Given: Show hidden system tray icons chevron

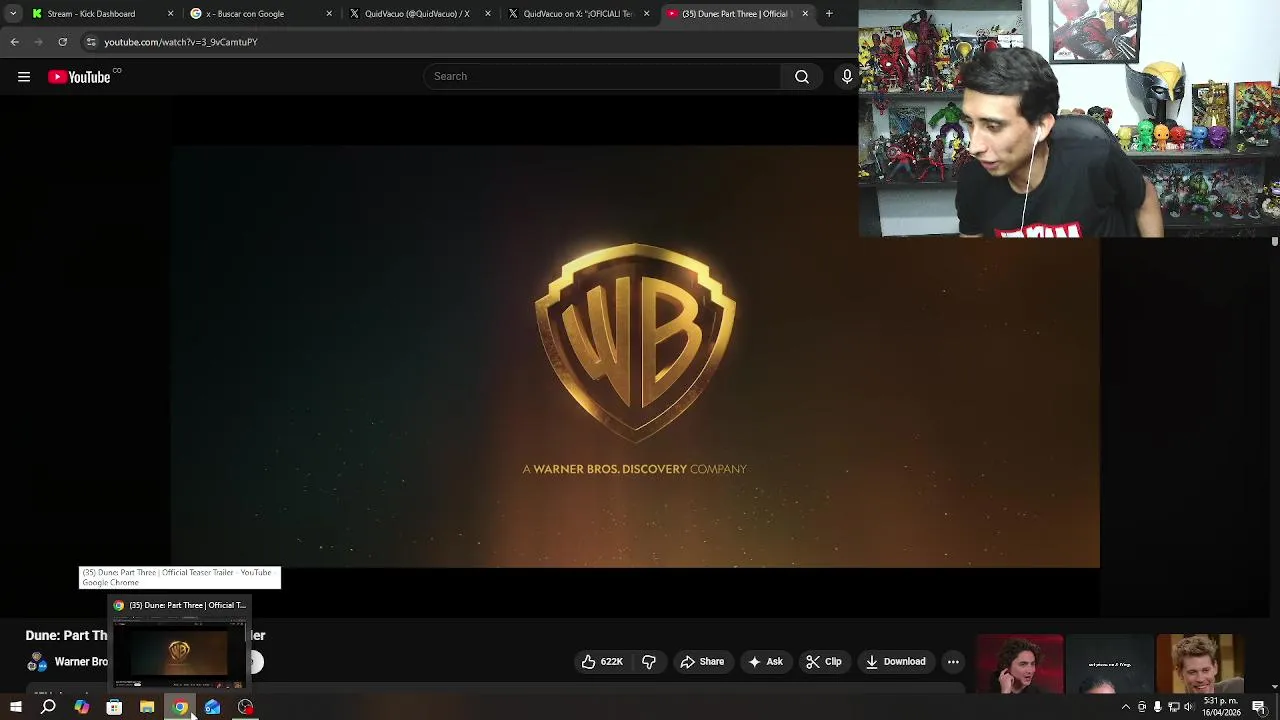Looking at the screenshot, I should (1126, 708).
